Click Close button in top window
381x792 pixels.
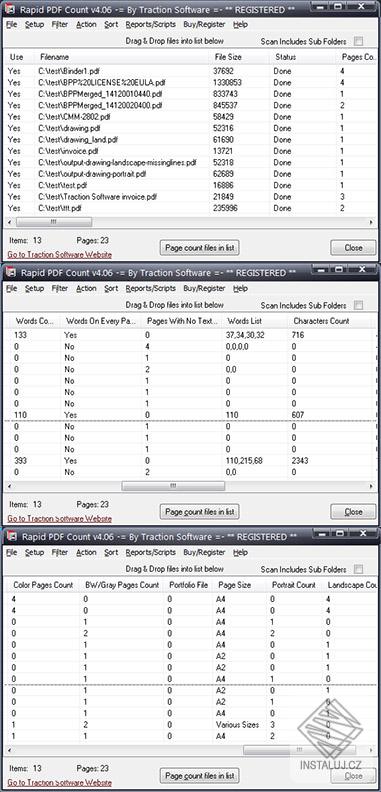coord(353,248)
